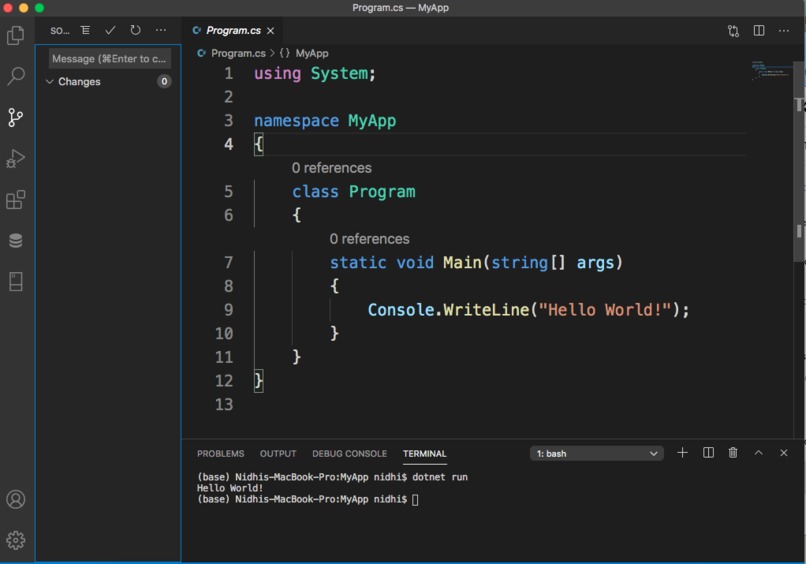Open changes icon in editor toolbar
This screenshot has height=564, width=806.
[x=734, y=31]
